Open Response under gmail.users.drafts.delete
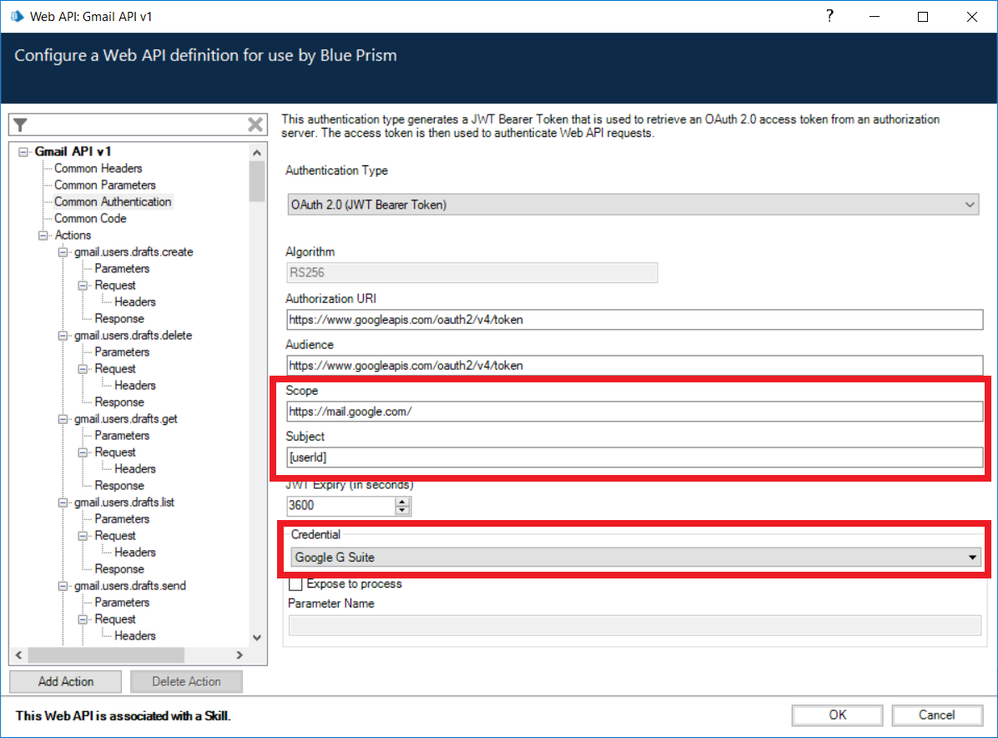Image resolution: width=998 pixels, height=738 pixels. [120, 402]
